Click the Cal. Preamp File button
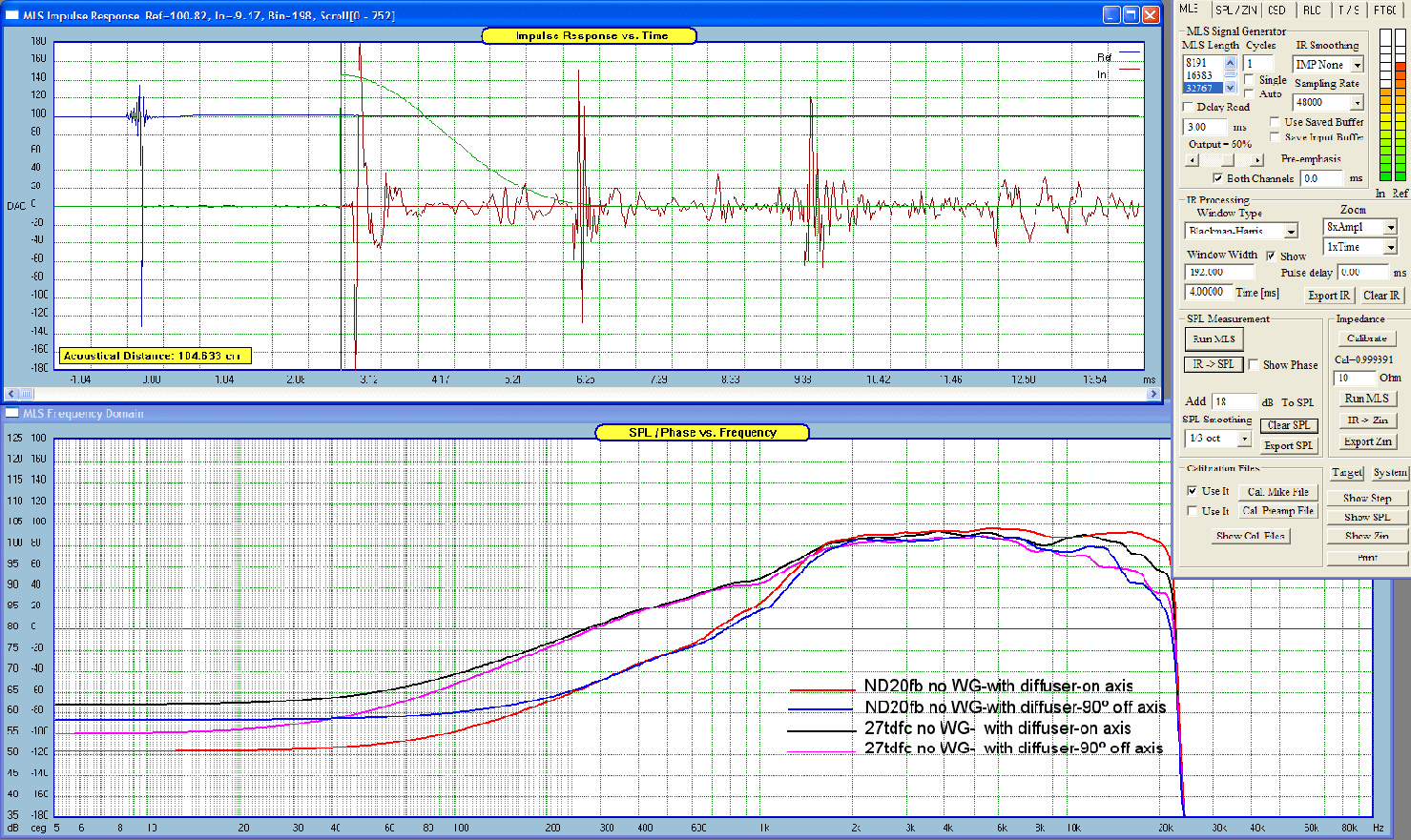This screenshot has height=840, width=1411. point(1278,511)
